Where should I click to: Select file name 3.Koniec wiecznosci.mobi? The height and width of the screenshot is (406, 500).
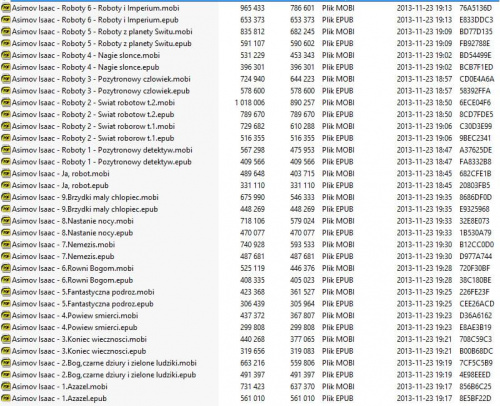[79, 339]
